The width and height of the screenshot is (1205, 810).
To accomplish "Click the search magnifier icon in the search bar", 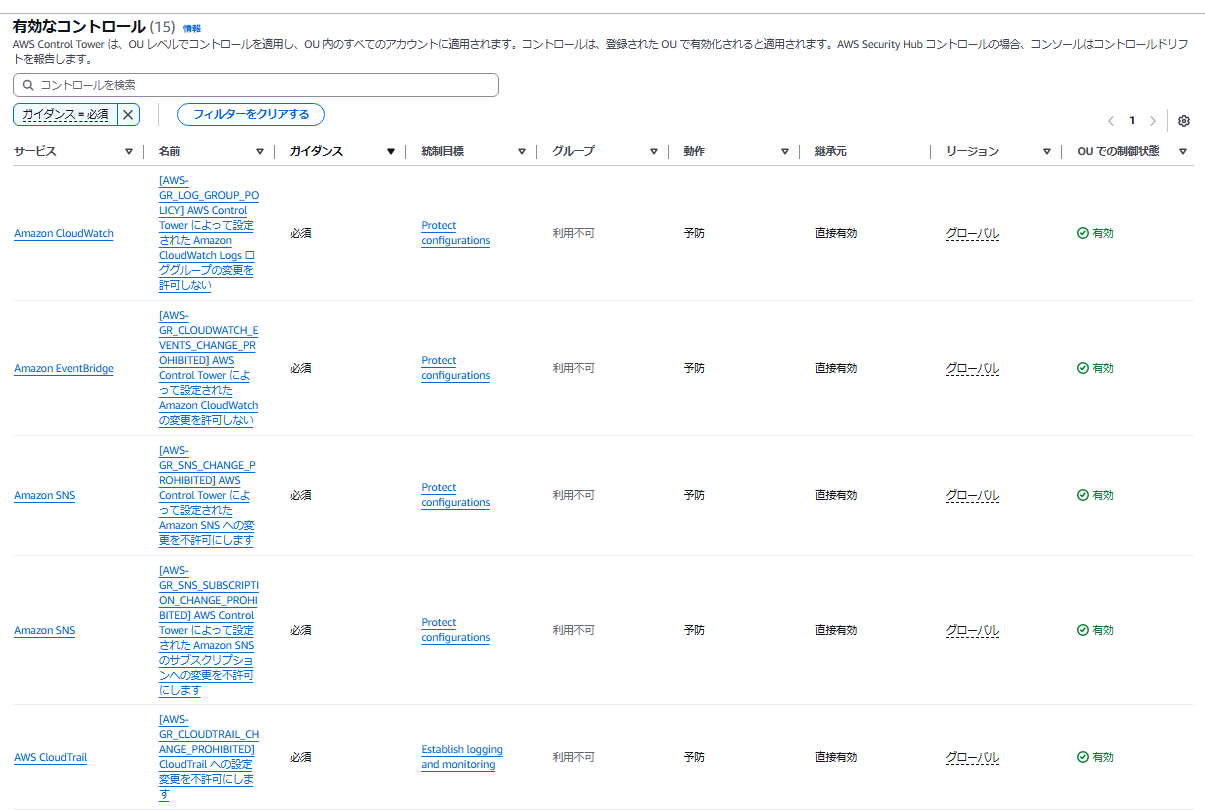I will (27, 85).
